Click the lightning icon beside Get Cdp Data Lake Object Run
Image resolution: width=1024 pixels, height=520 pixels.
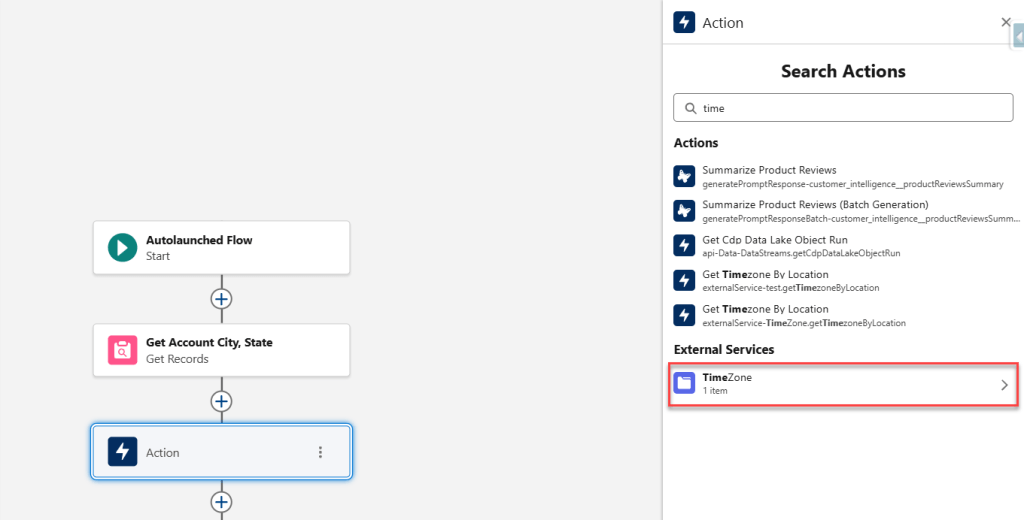pyautogui.click(x=684, y=246)
